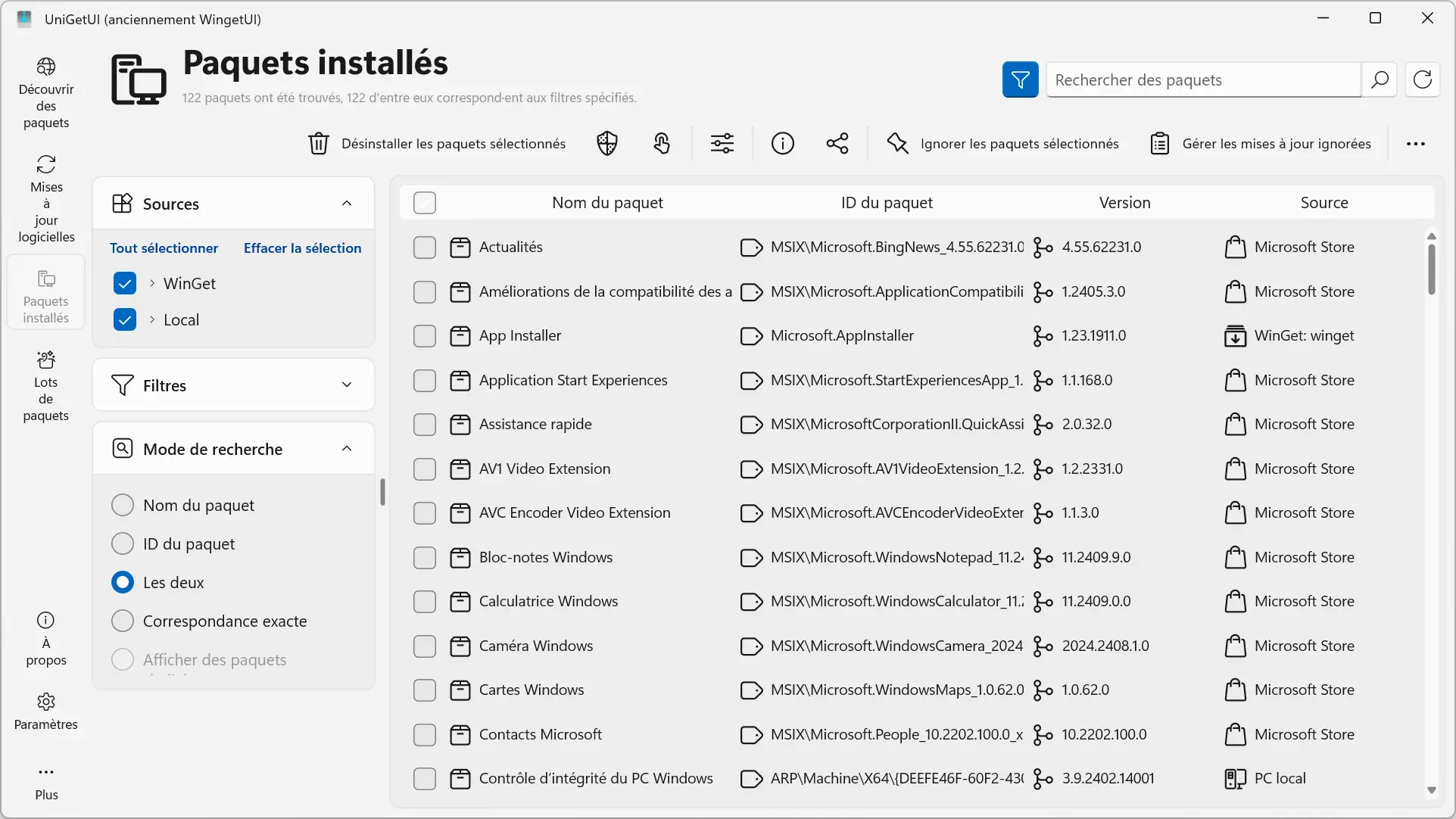Open the À propos page
The height and width of the screenshot is (819, 1456).
[46, 640]
